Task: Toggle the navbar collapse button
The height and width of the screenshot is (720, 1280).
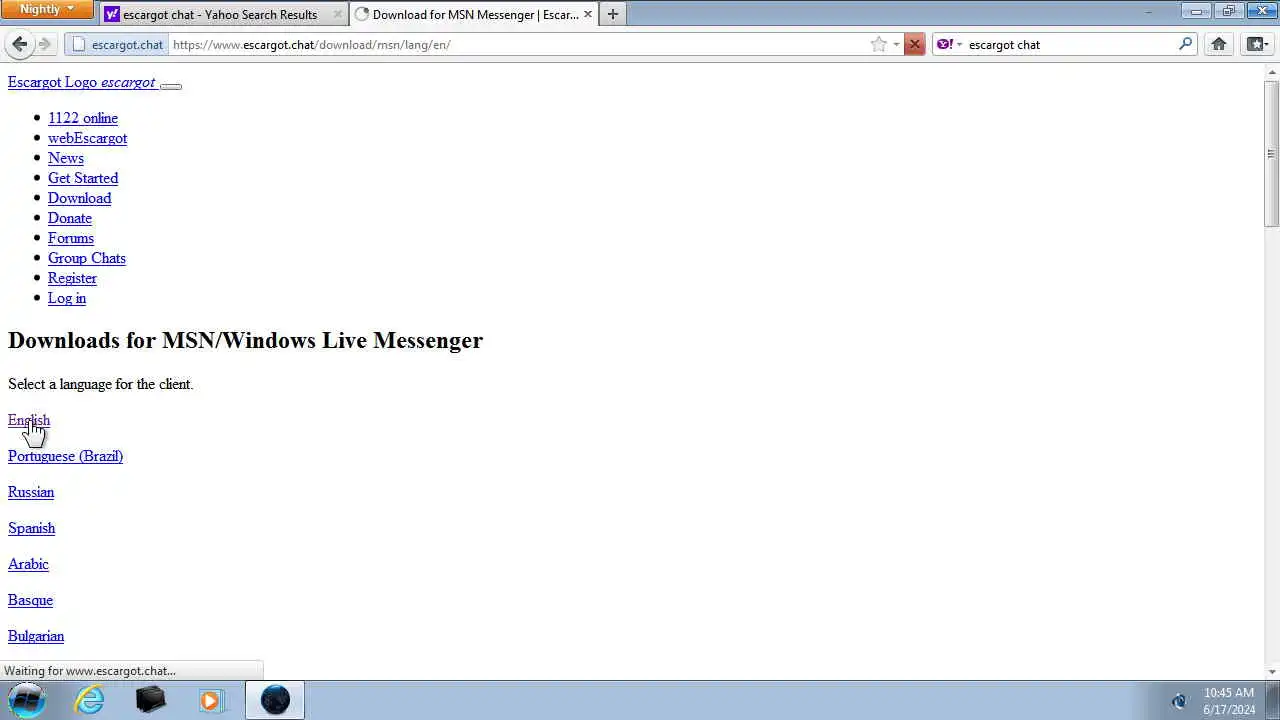Action: point(171,86)
